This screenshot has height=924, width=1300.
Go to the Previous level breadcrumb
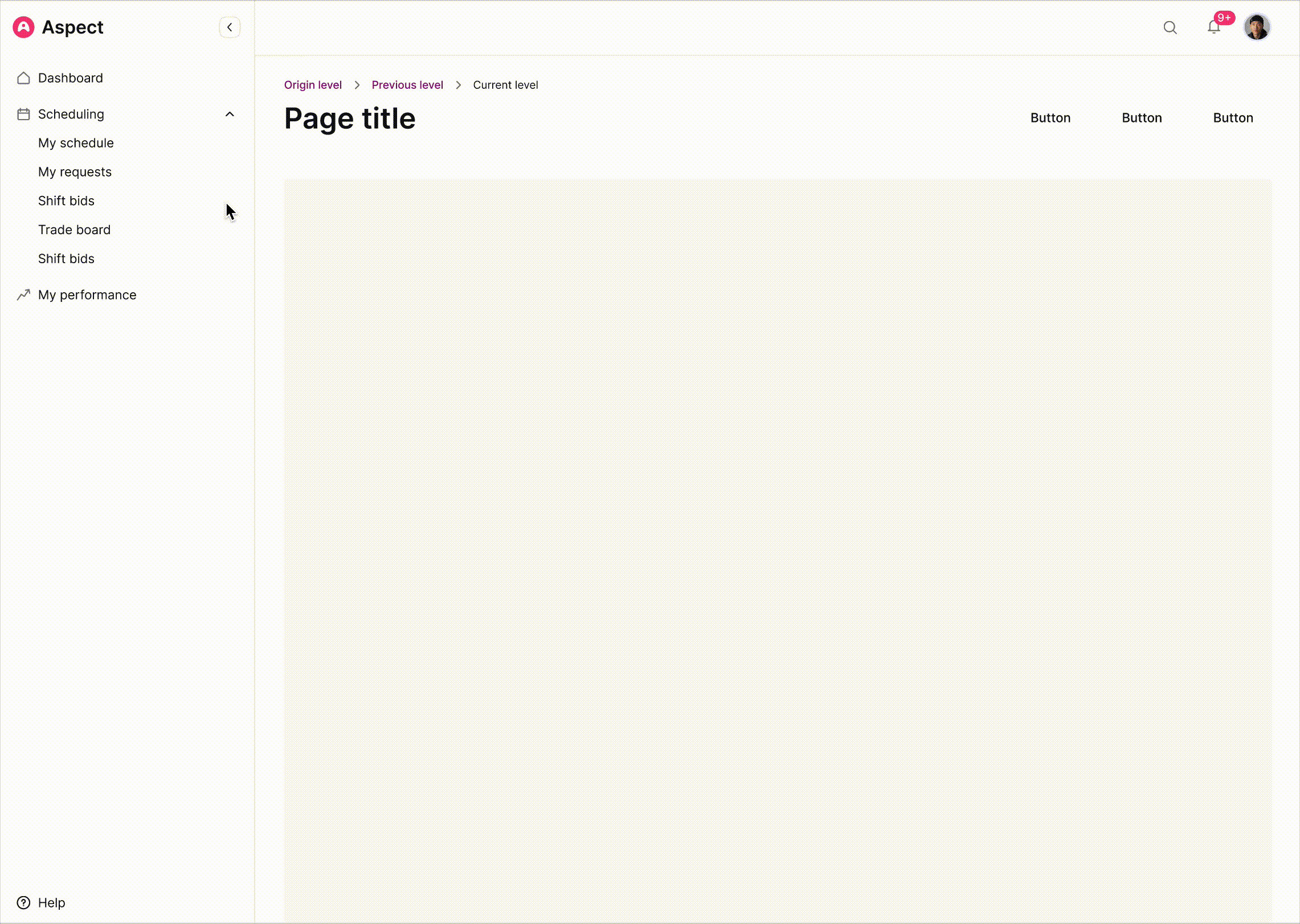pos(407,85)
